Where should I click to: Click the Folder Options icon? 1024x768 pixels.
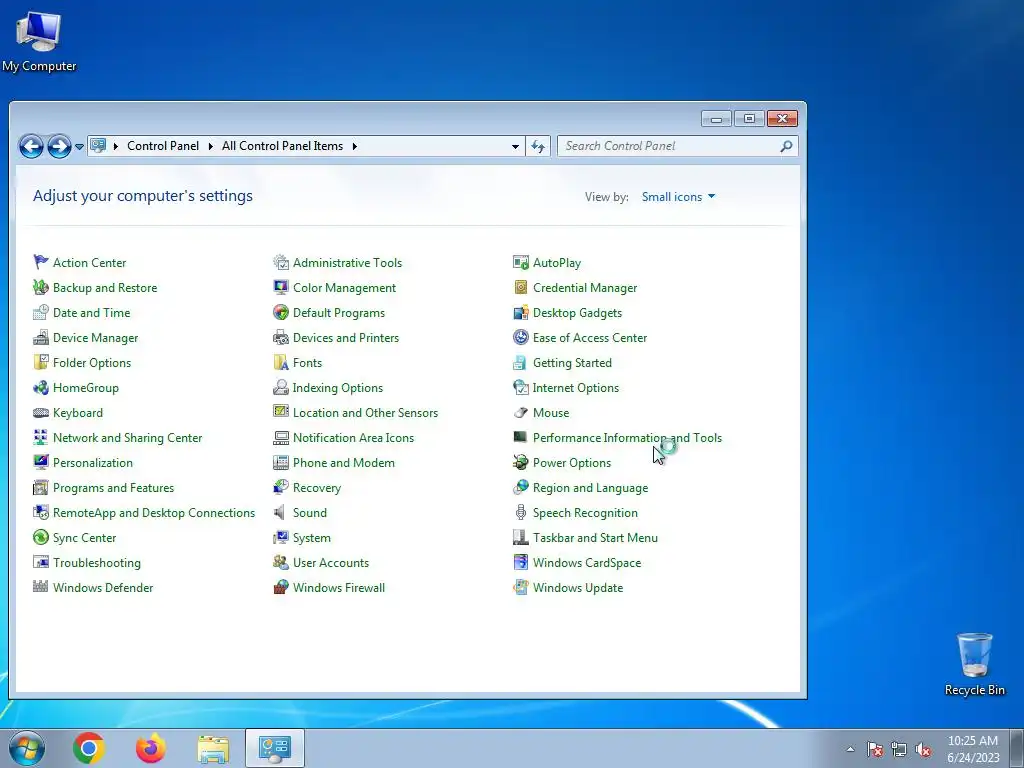[40, 362]
